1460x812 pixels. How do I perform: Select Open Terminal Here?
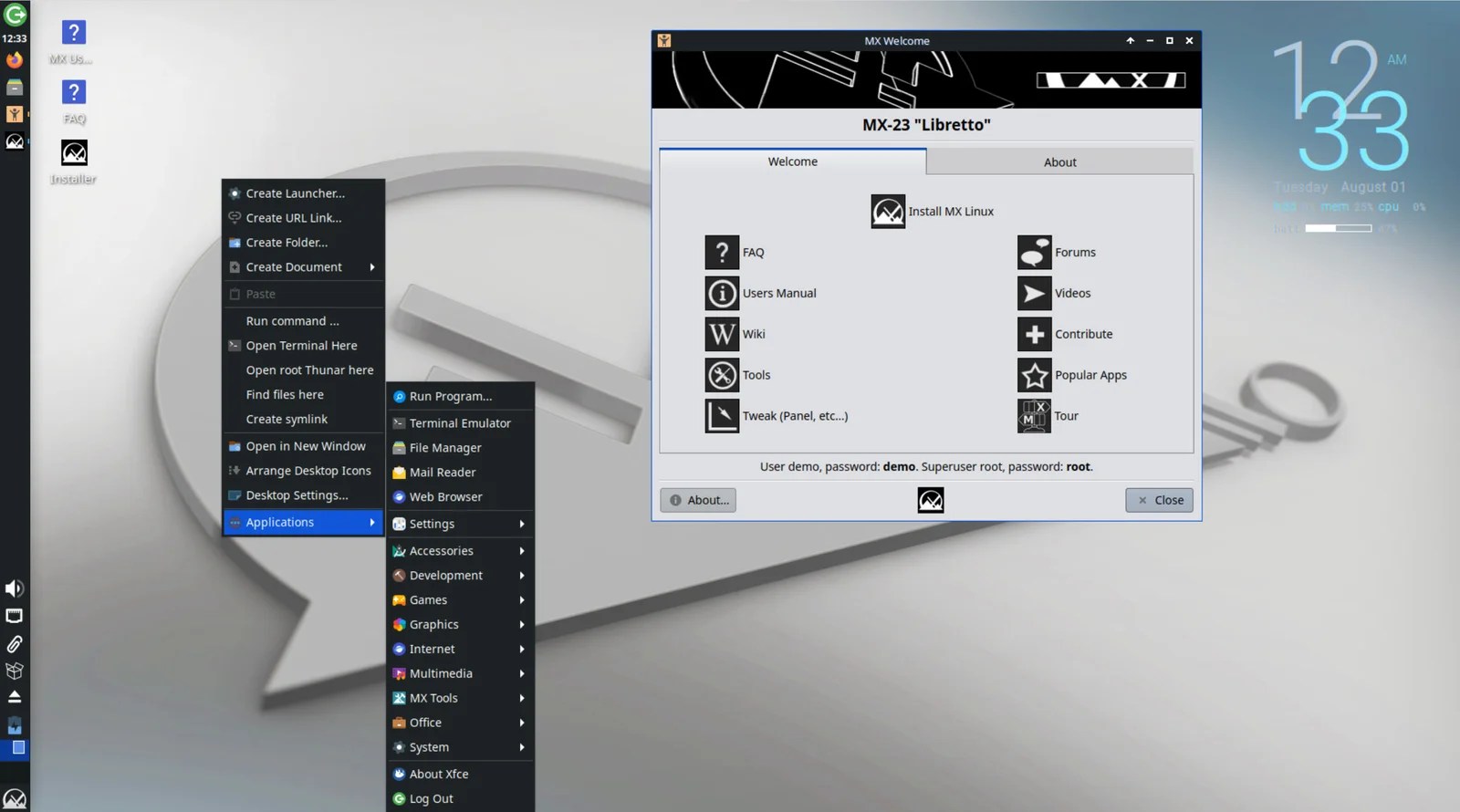[304, 346]
